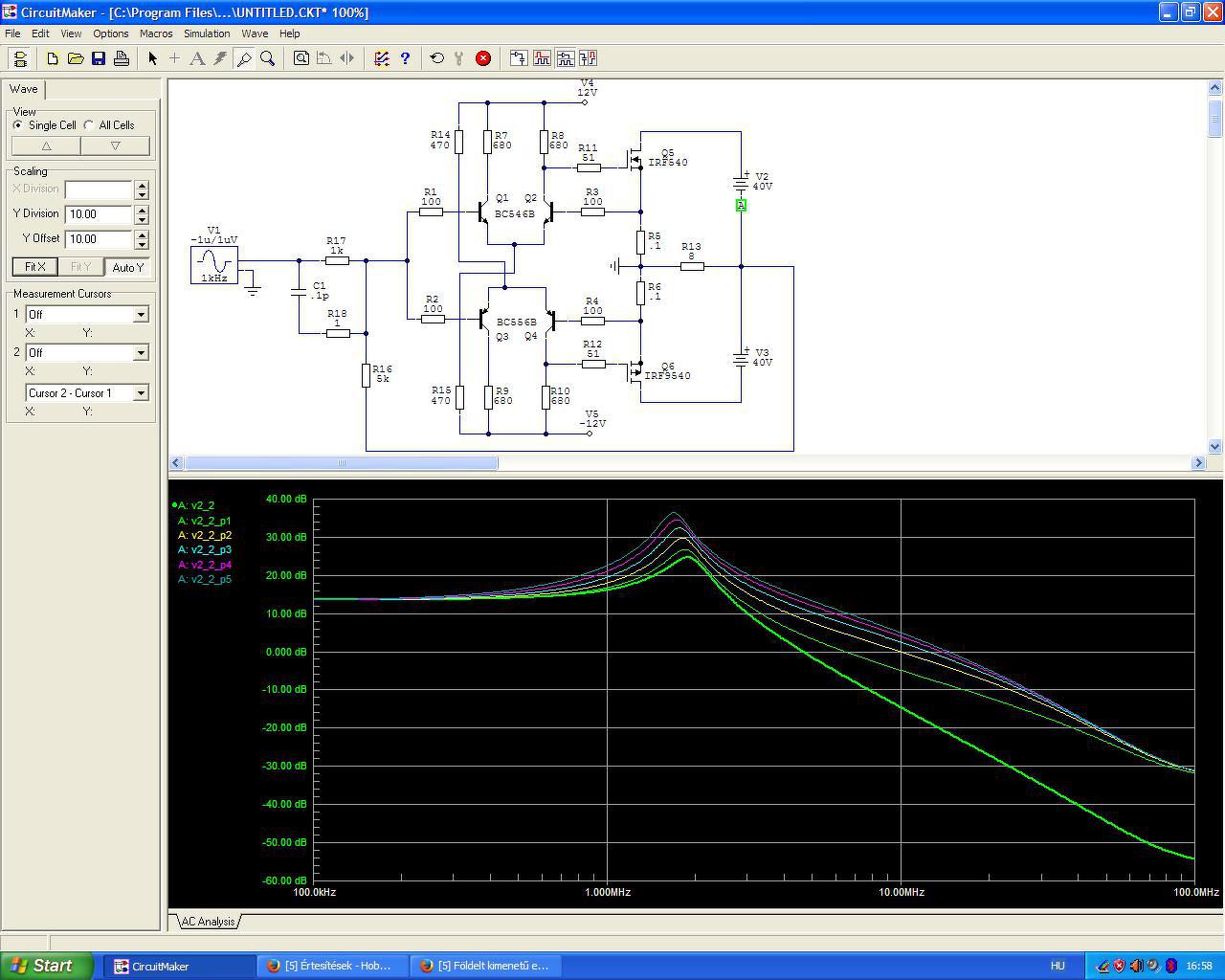Viewport: 1225px width, 980px height.
Task: Open the Cursor 2 measurement dropdown
Action: tap(141, 353)
